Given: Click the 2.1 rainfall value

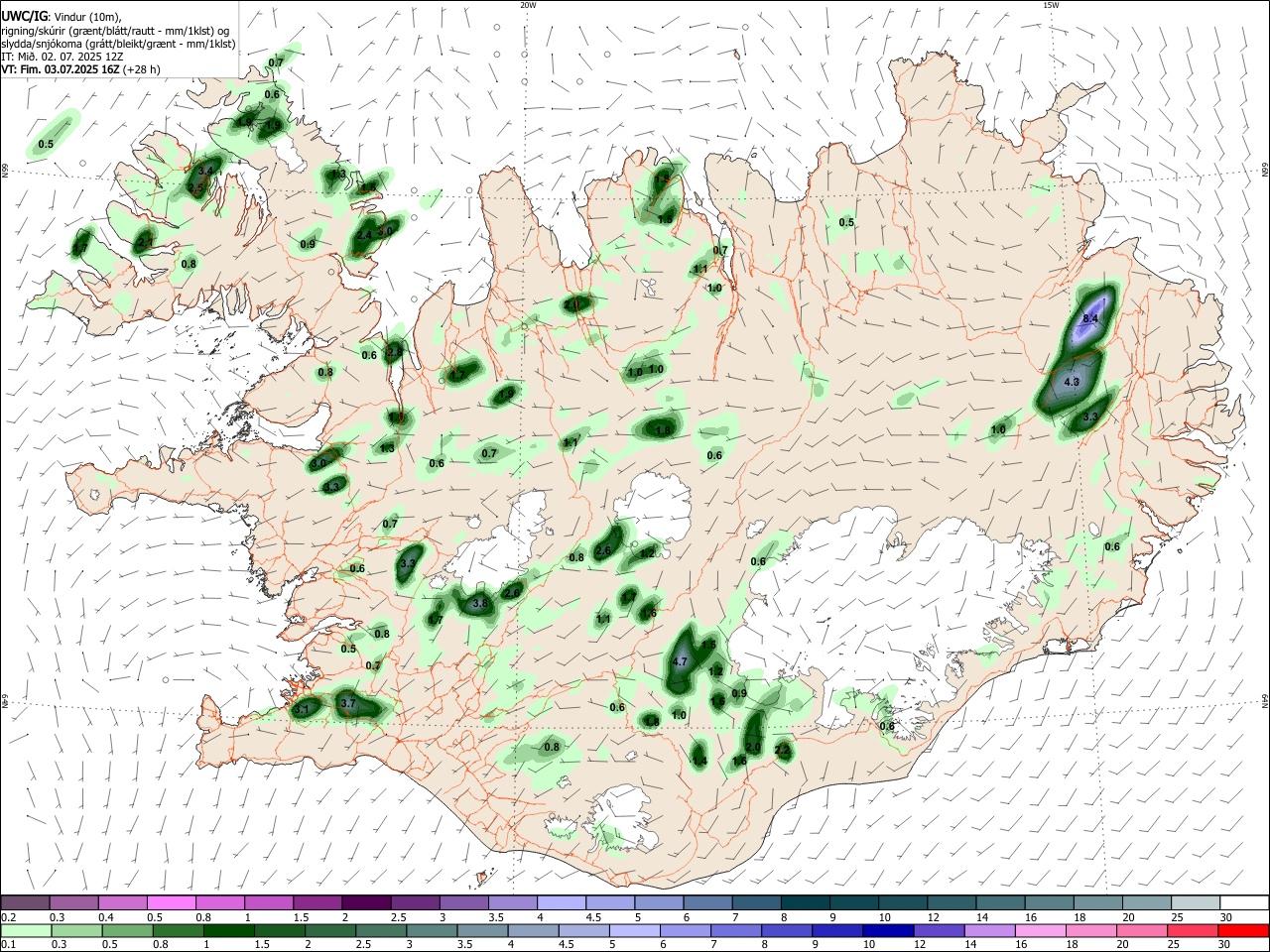Looking at the screenshot, I should [145, 242].
